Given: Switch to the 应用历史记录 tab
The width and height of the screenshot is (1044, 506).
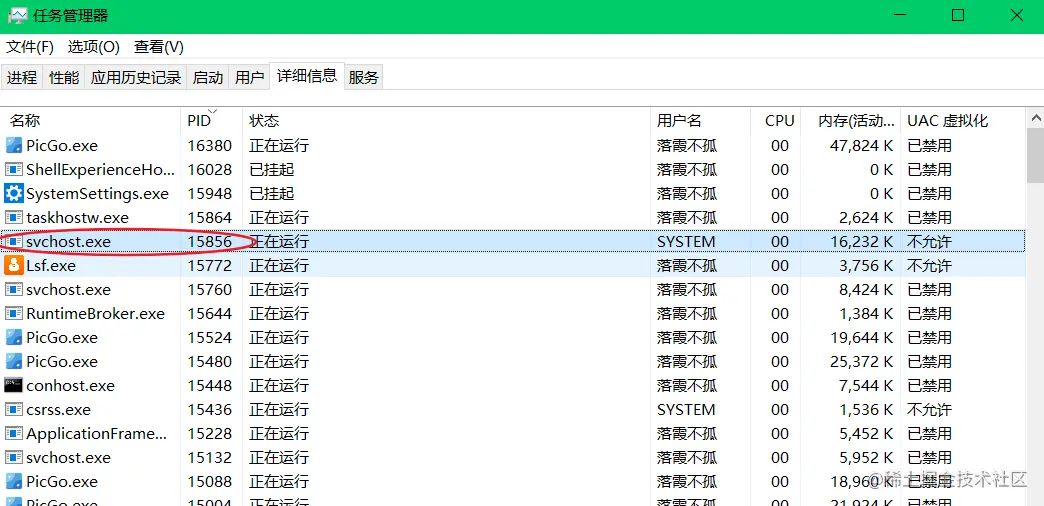Looking at the screenshot, I should point(136,77).
